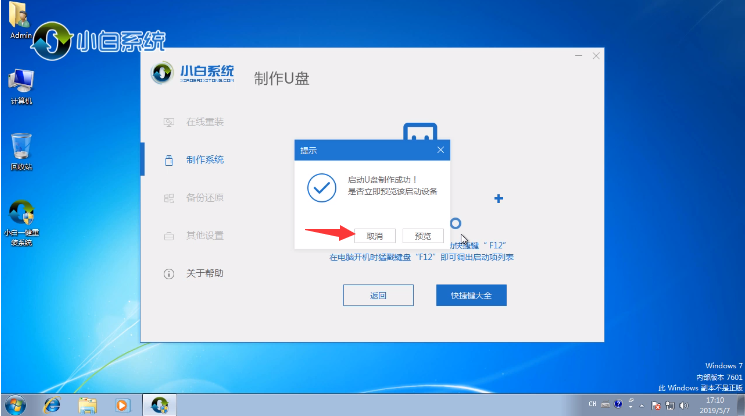Viewport: 745px width, 416px height.
Task: Click 取消 button in the prompt dialog
Action: (374, 236)
